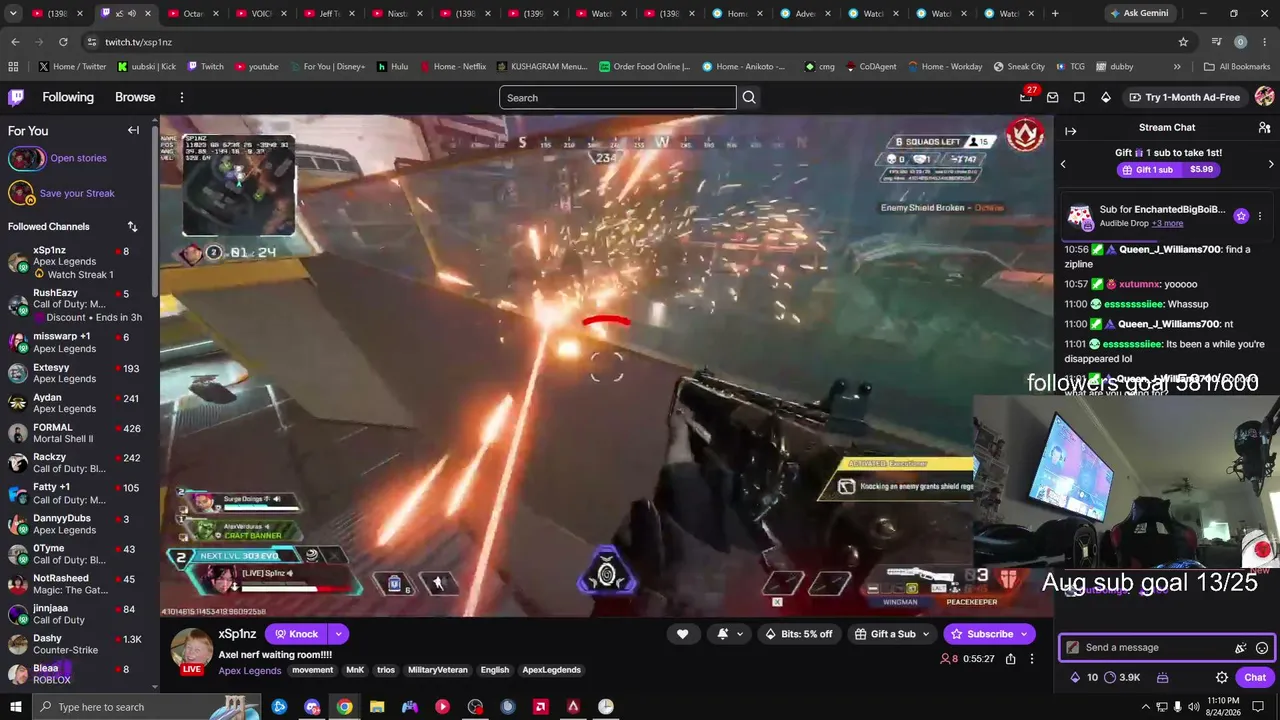Open the user avatar menu
Viewport: 1280px width, 720px height.
point(1264,97)
